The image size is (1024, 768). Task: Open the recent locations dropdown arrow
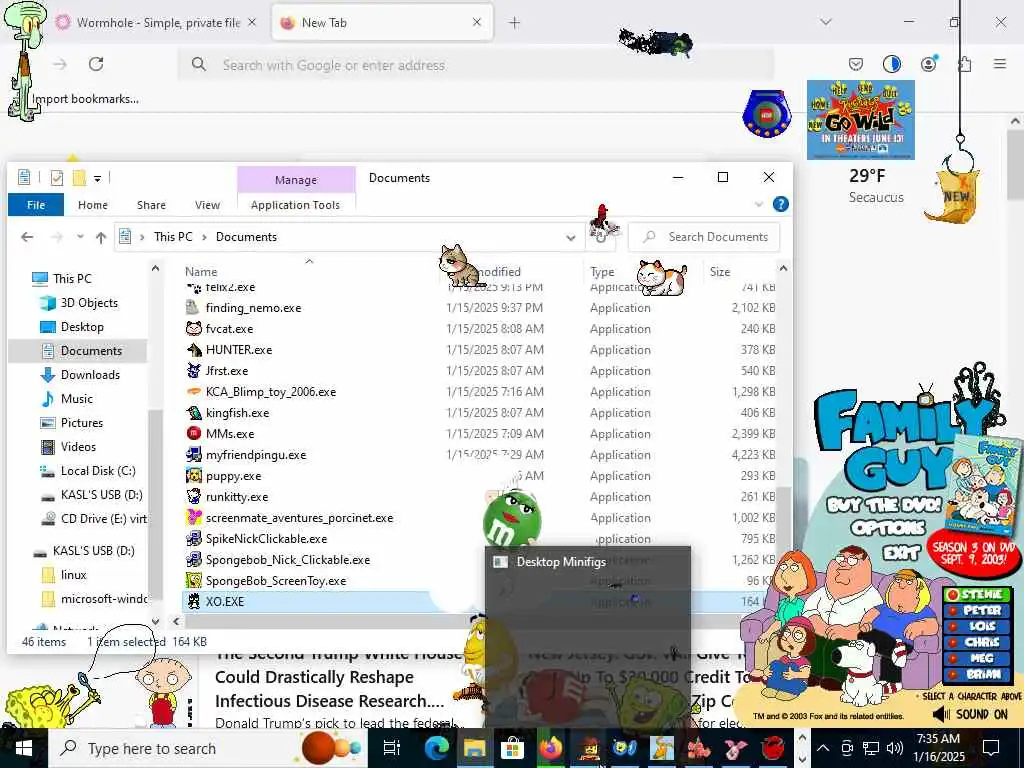click(x=80, y=237)
